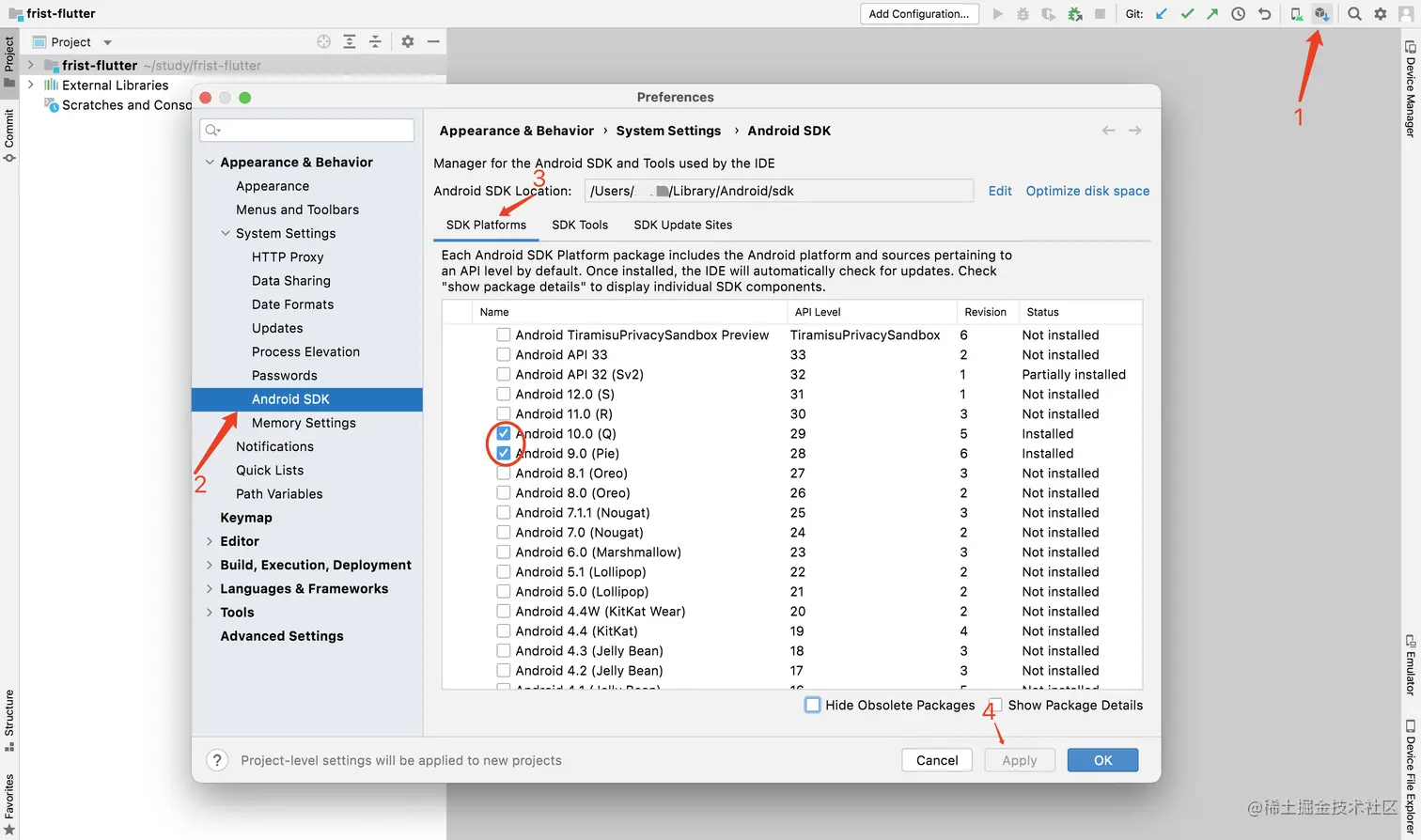This screenshot has width=1421, height=840.
Task: Expand the External Libraries node
Action: [31, 85]
